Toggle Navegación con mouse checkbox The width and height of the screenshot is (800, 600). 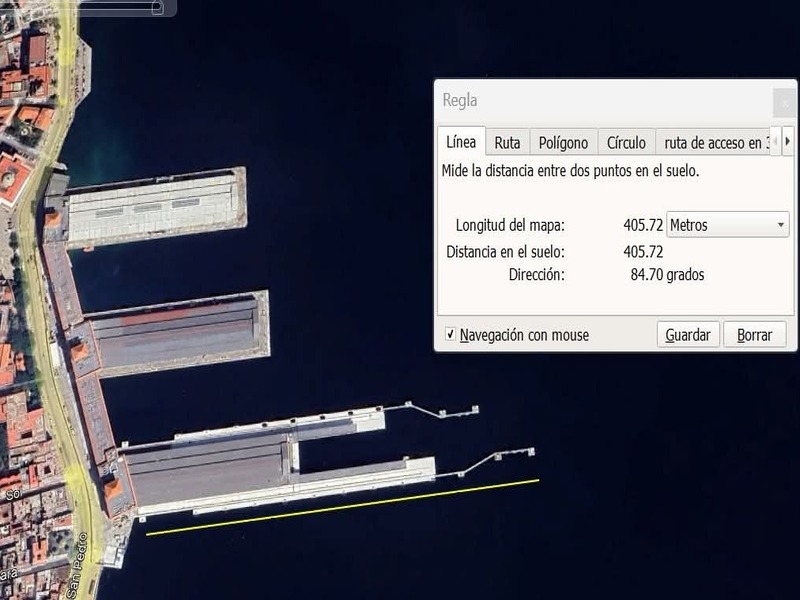pyautogui.click(x=451, y=335)
